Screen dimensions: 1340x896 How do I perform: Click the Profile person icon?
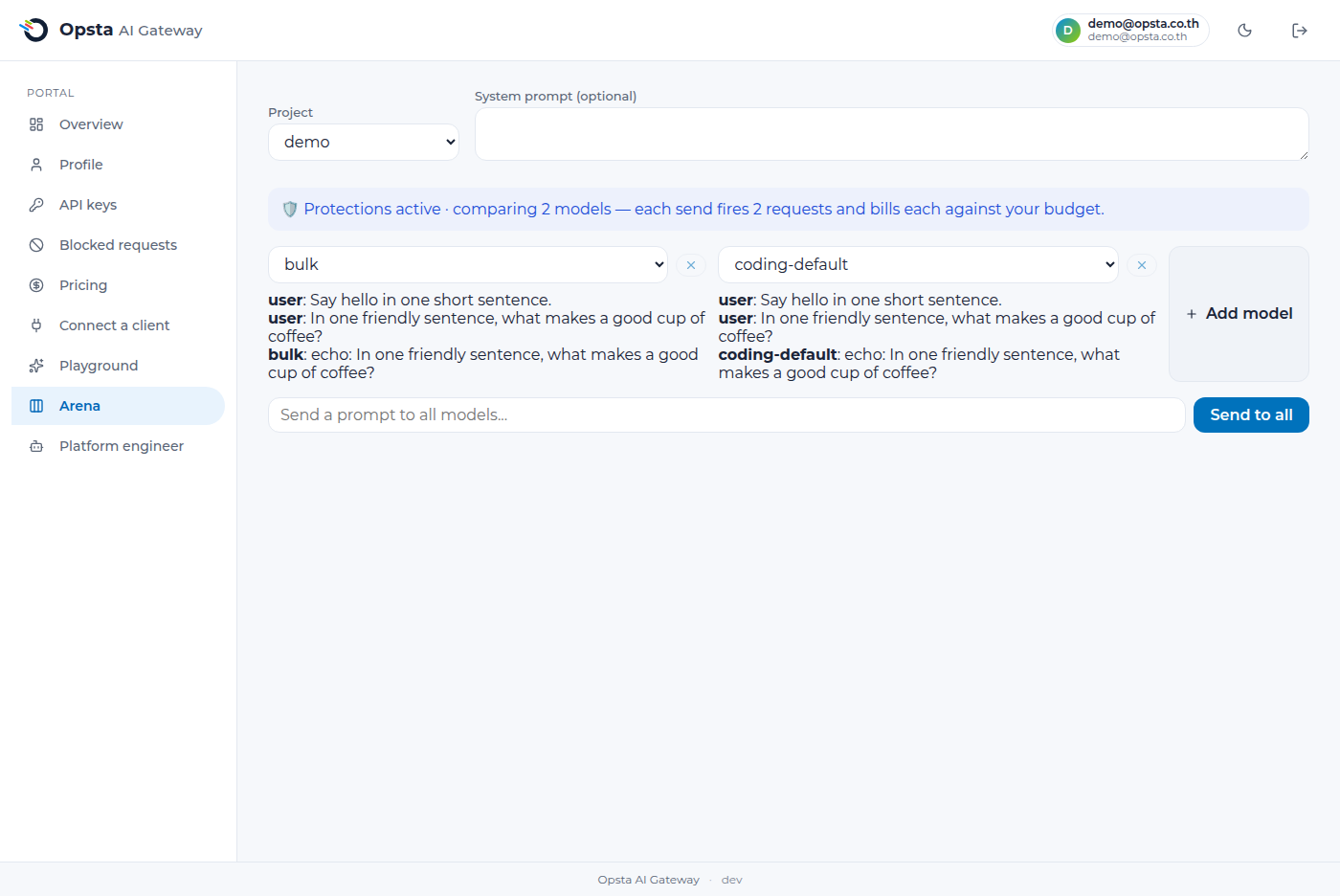tap(36, 165)
